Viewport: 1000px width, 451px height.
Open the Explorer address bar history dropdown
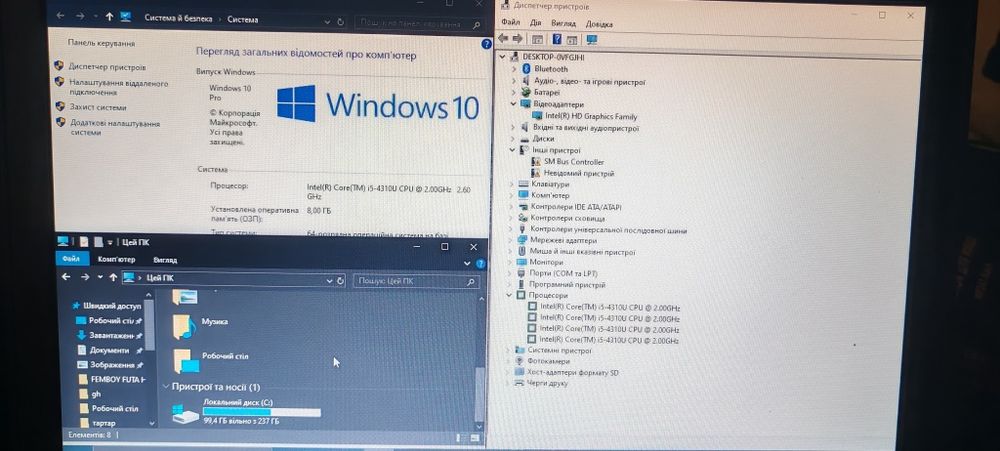[330, 281]
